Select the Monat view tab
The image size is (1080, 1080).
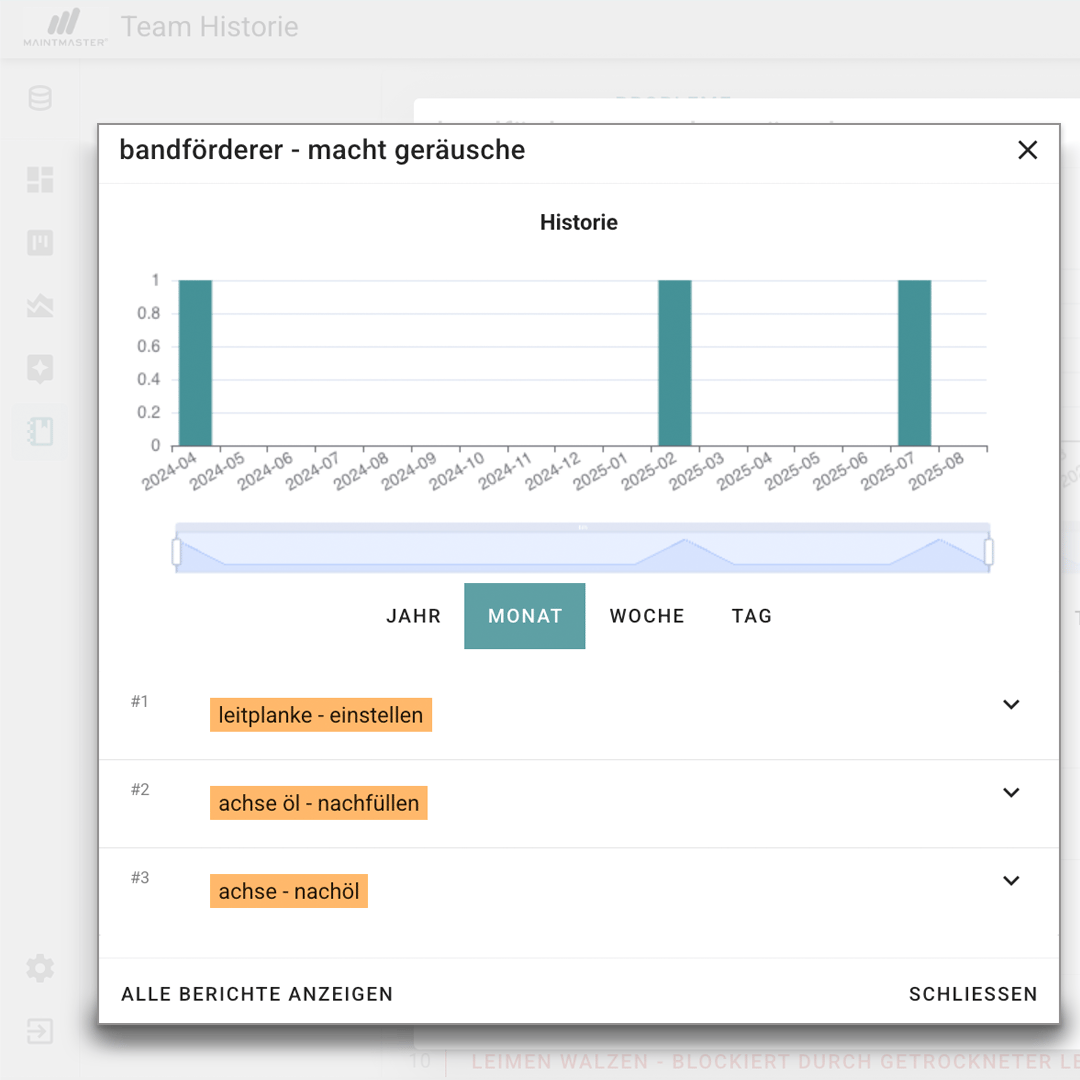click(x=525, y=616)
